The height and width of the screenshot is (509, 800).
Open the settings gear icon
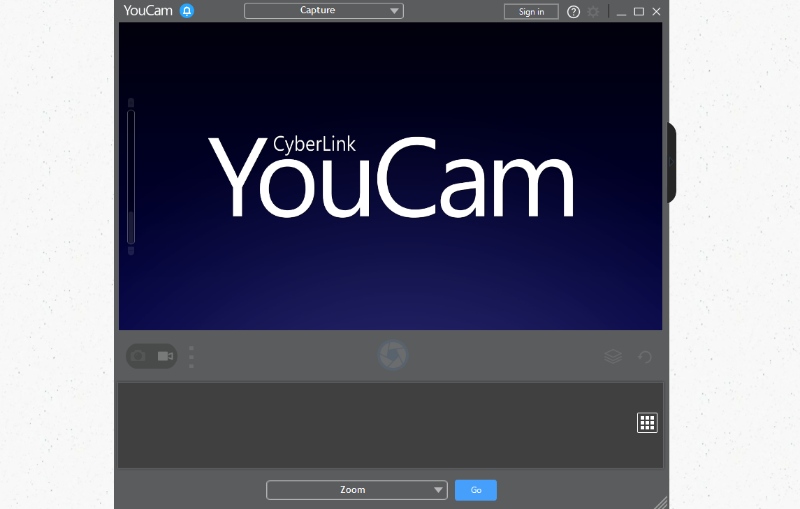[593, 12]
